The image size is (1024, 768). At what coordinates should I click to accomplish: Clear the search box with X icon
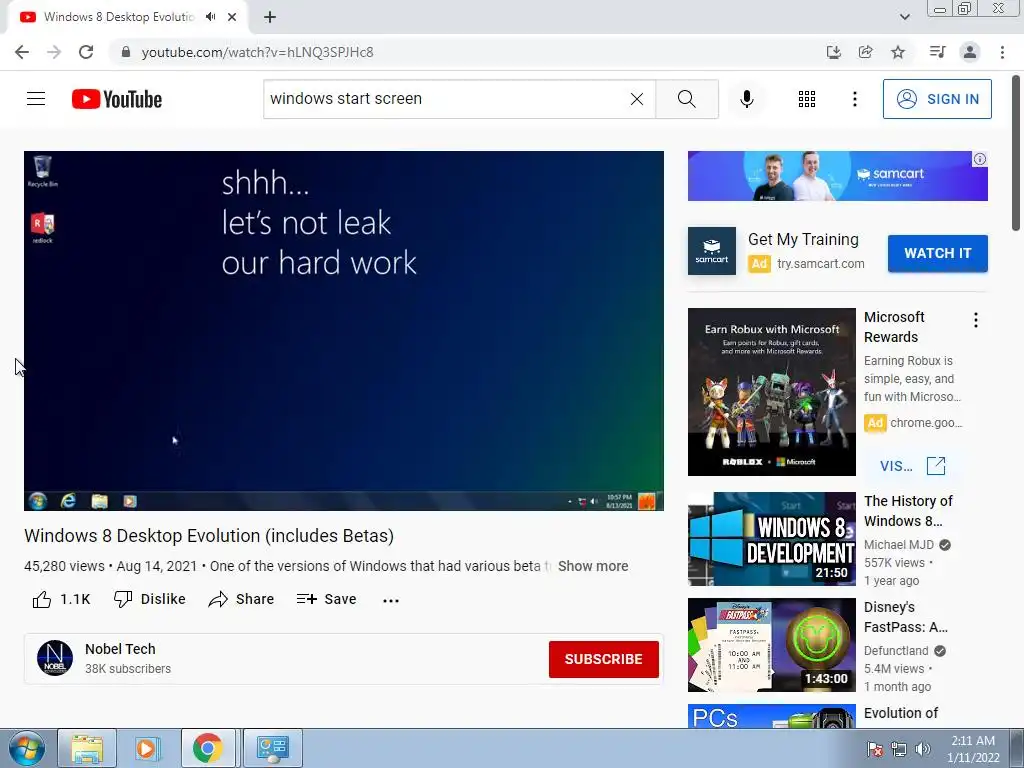click(x=637, y=99)
